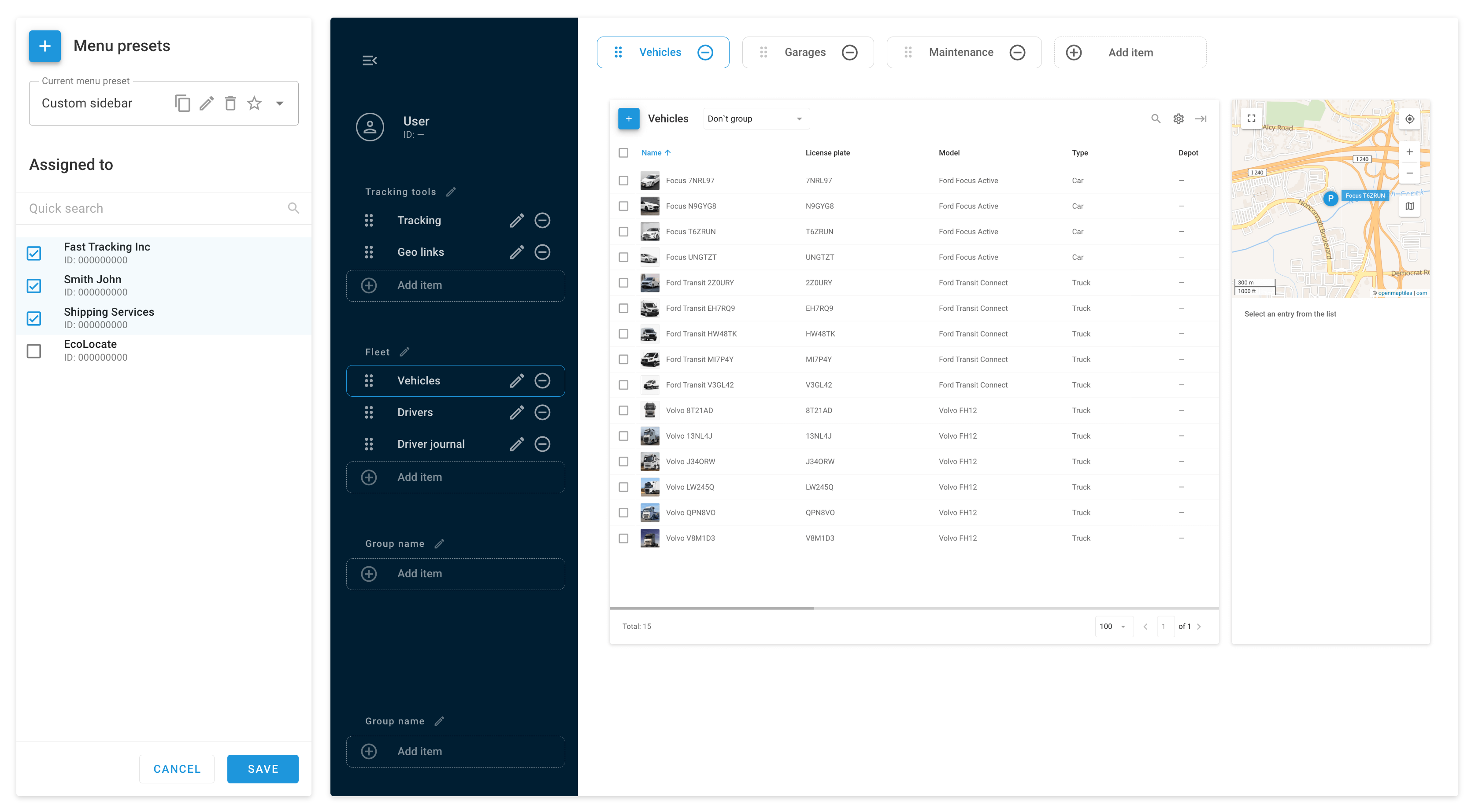
Task: Toggle checkbox for Fast Tracking Inc account
Action: click(x=34, y=252)
